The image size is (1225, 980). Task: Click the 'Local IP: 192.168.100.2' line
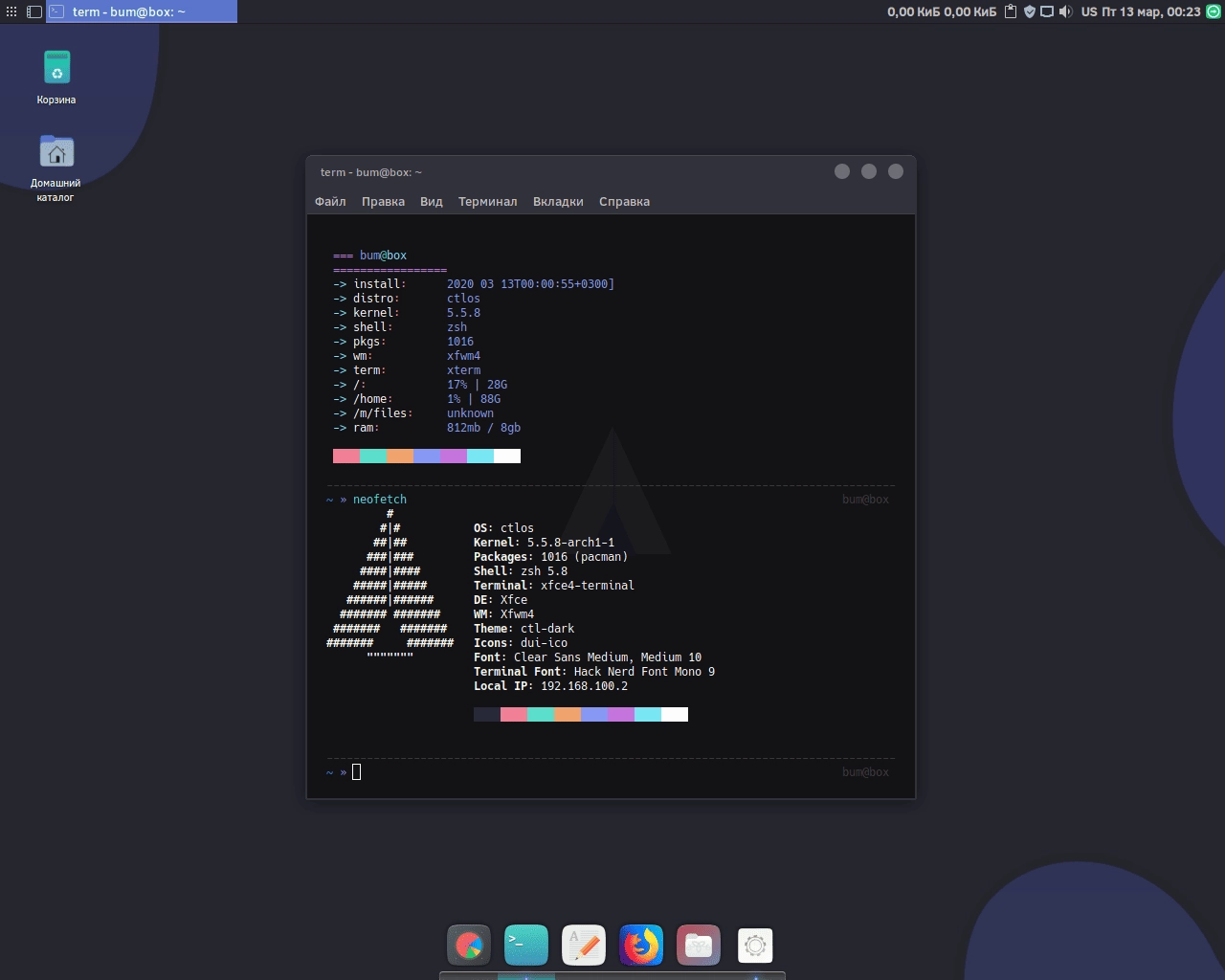click(x=550, y=686)
